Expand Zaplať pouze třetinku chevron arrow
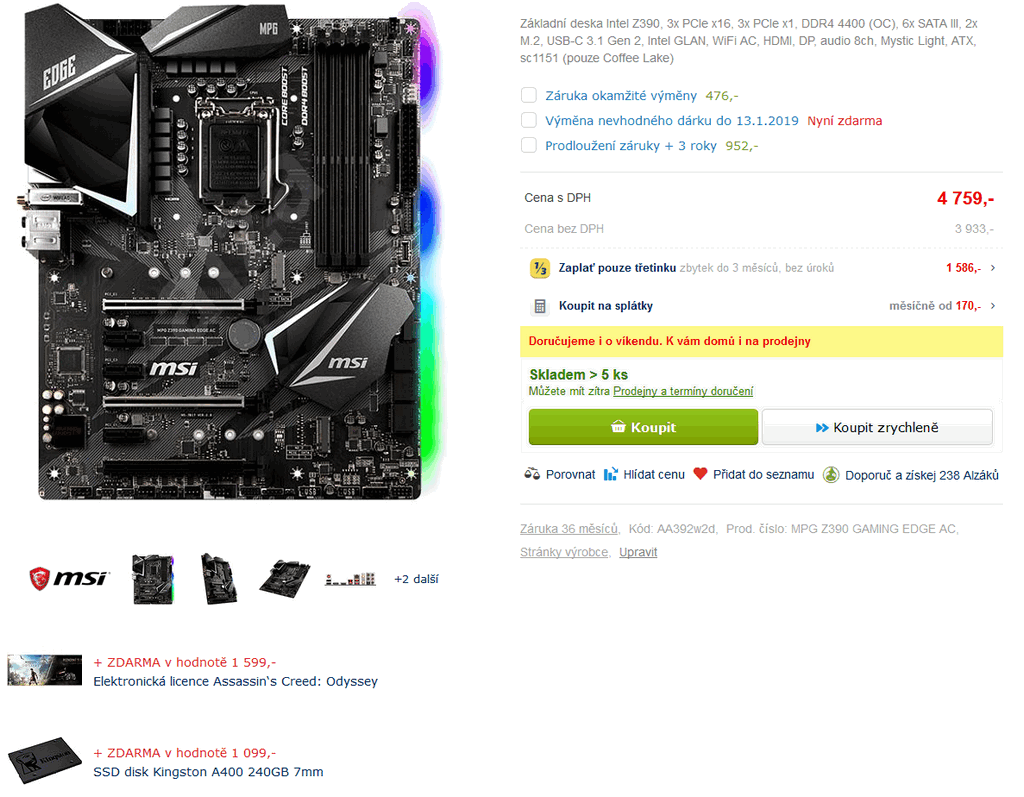 (x=993, y=268)
